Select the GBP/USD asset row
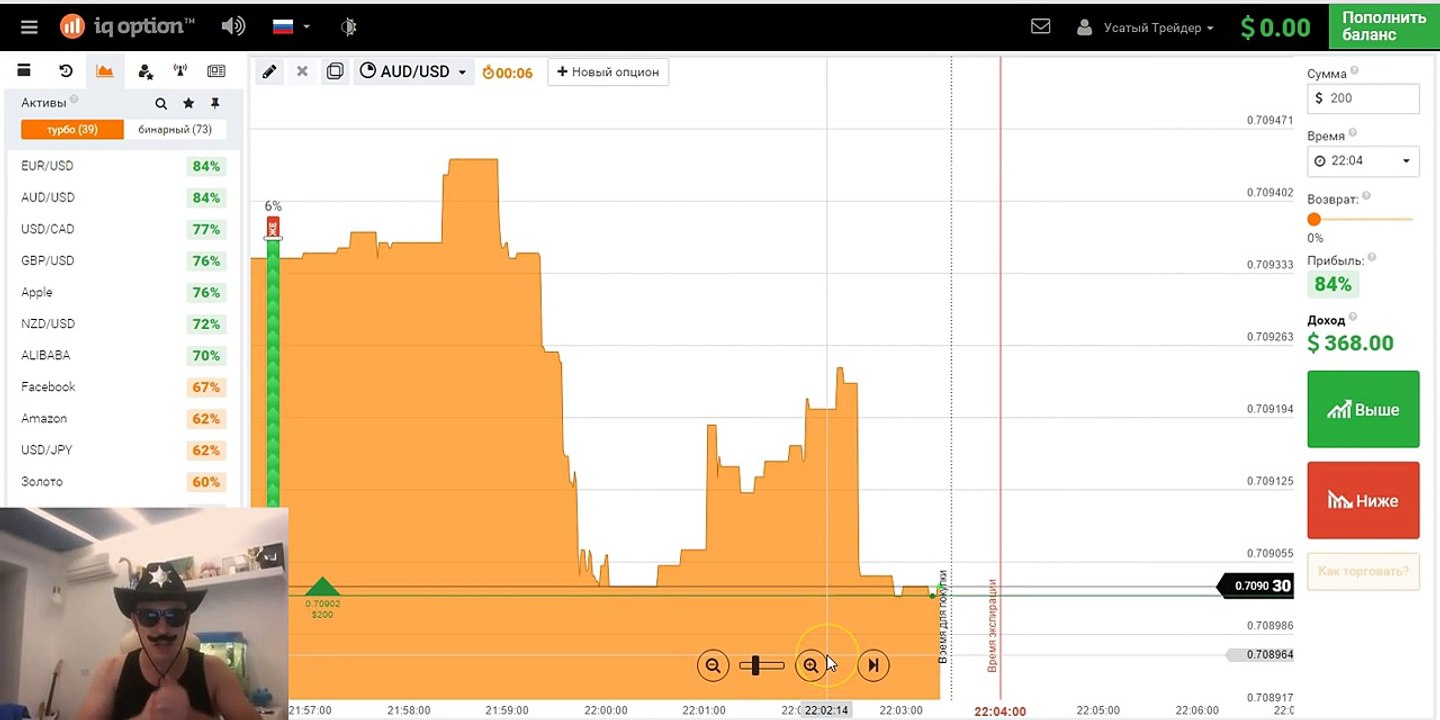This screenshot has width=1440, height=720. click(x=124, y=261)
